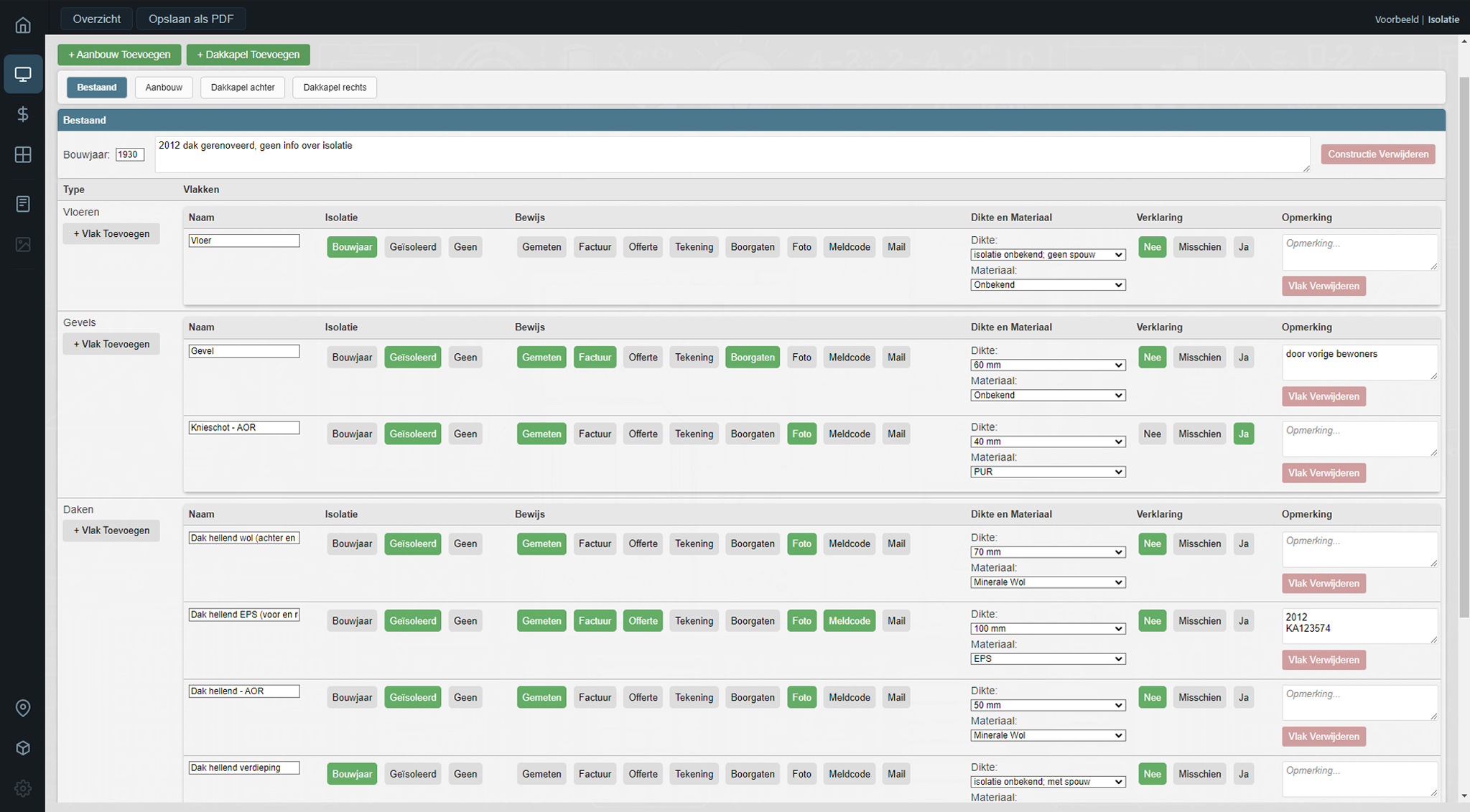Image resolution: width=1470 pixels, height=812 pixels.
Task: Click the Opslaan als PDF button
Action: 191,18
